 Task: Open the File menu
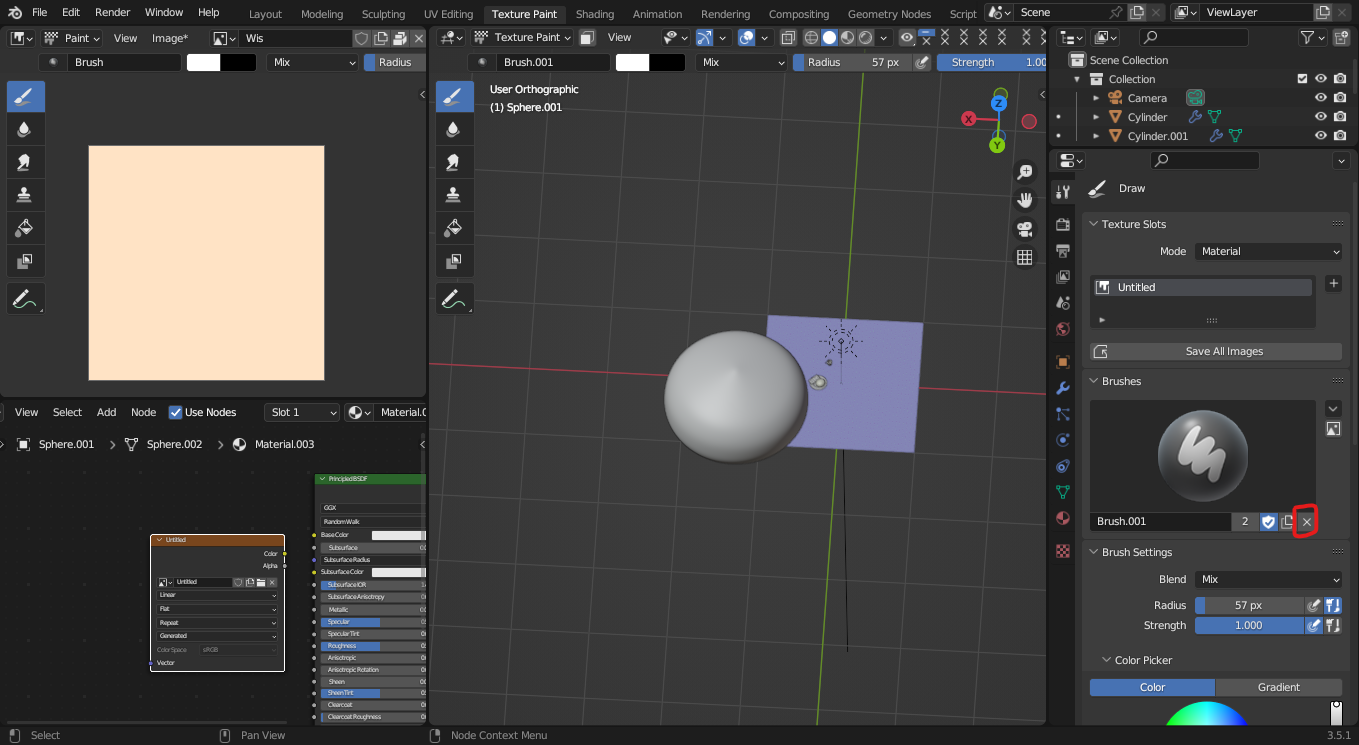click(x=39, y=12)
